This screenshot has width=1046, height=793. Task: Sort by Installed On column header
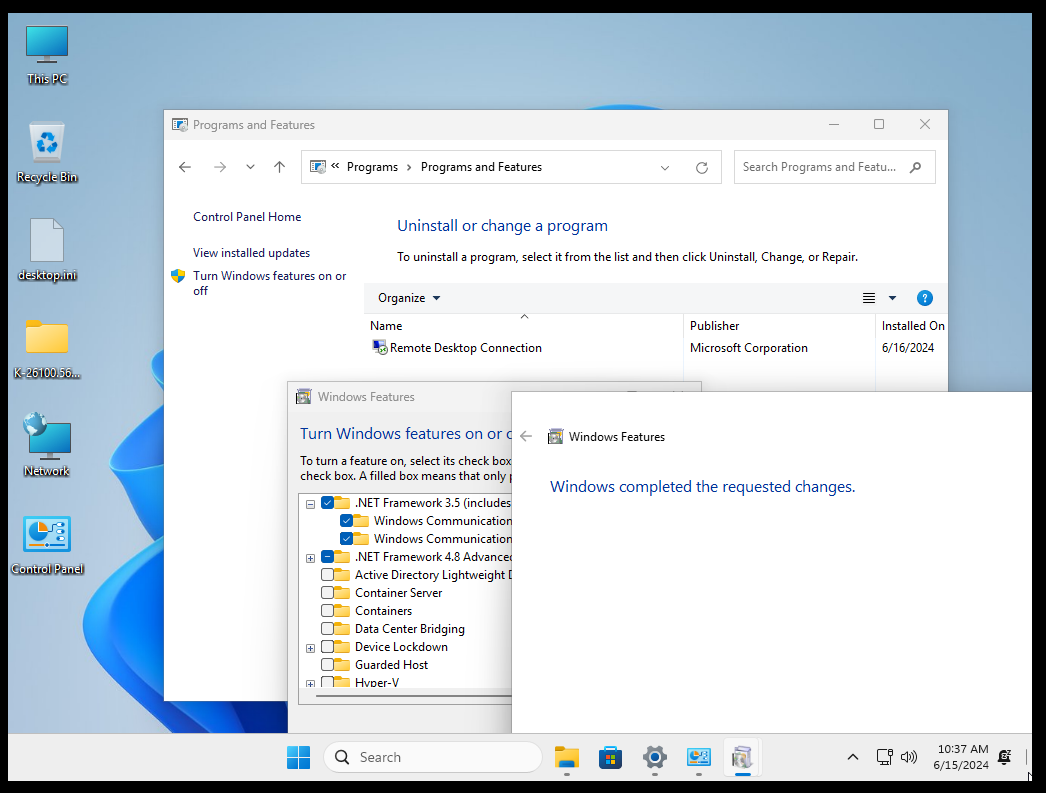pos(912,325)
